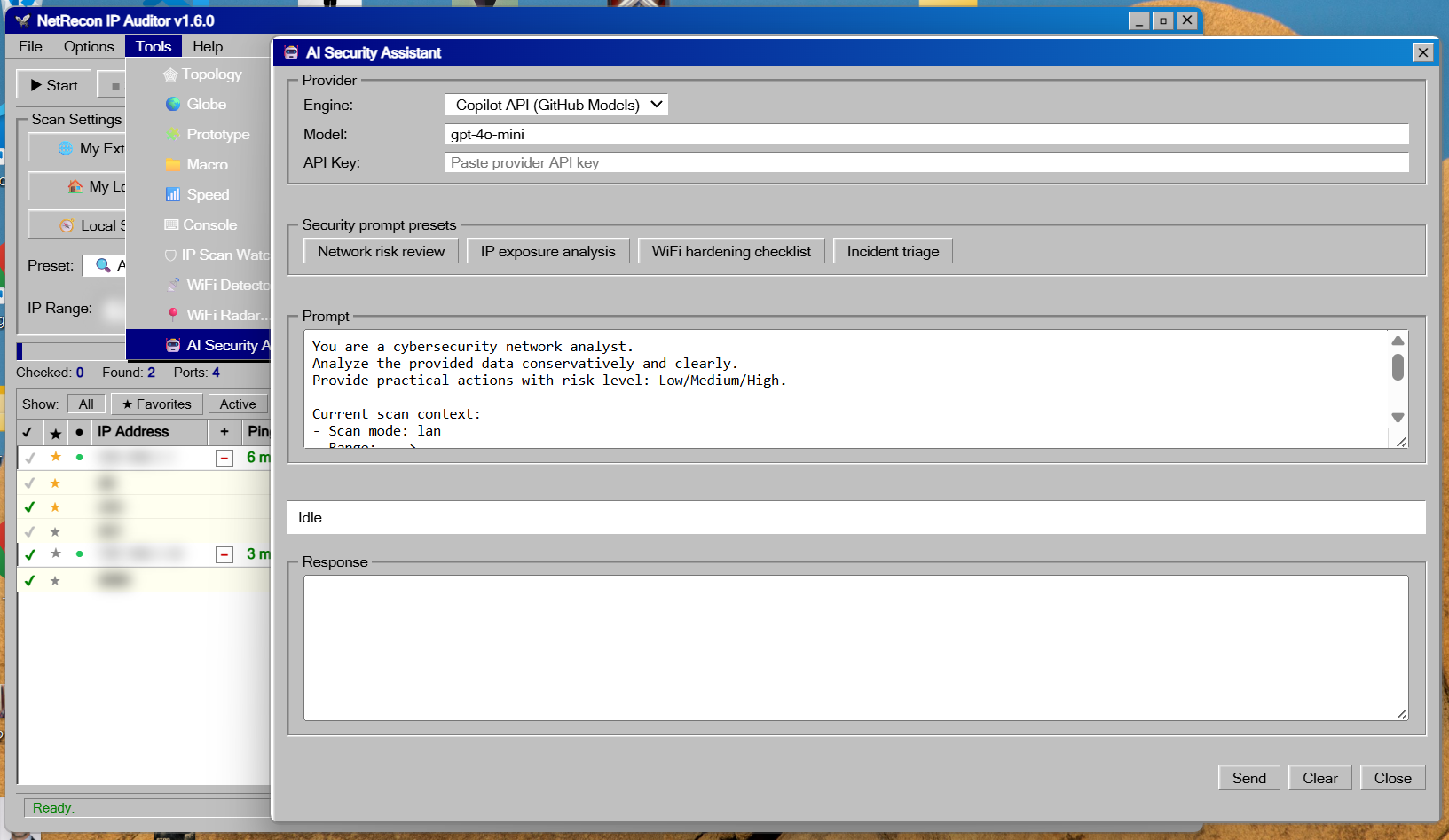Image resolution: width=1449 pixels, height=840 pixels.
Task: Open IP Scan Watch shield item
Action: (199, 255)
